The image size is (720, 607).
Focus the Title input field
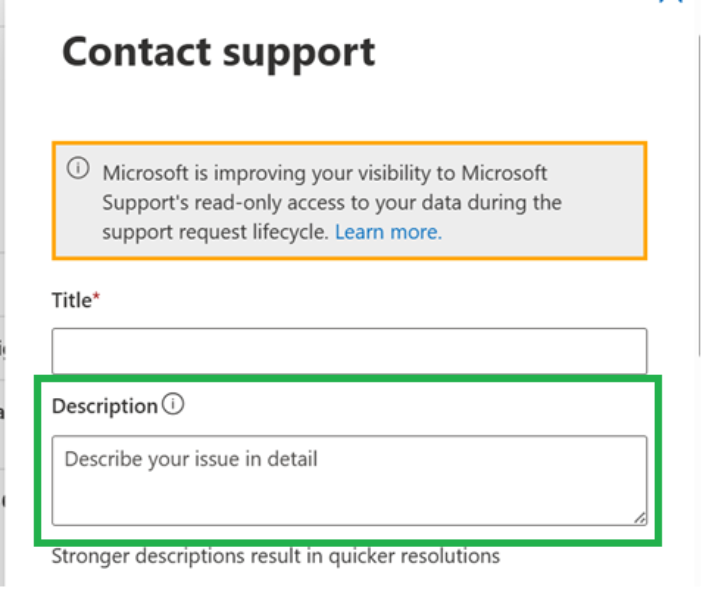point(349,351)
